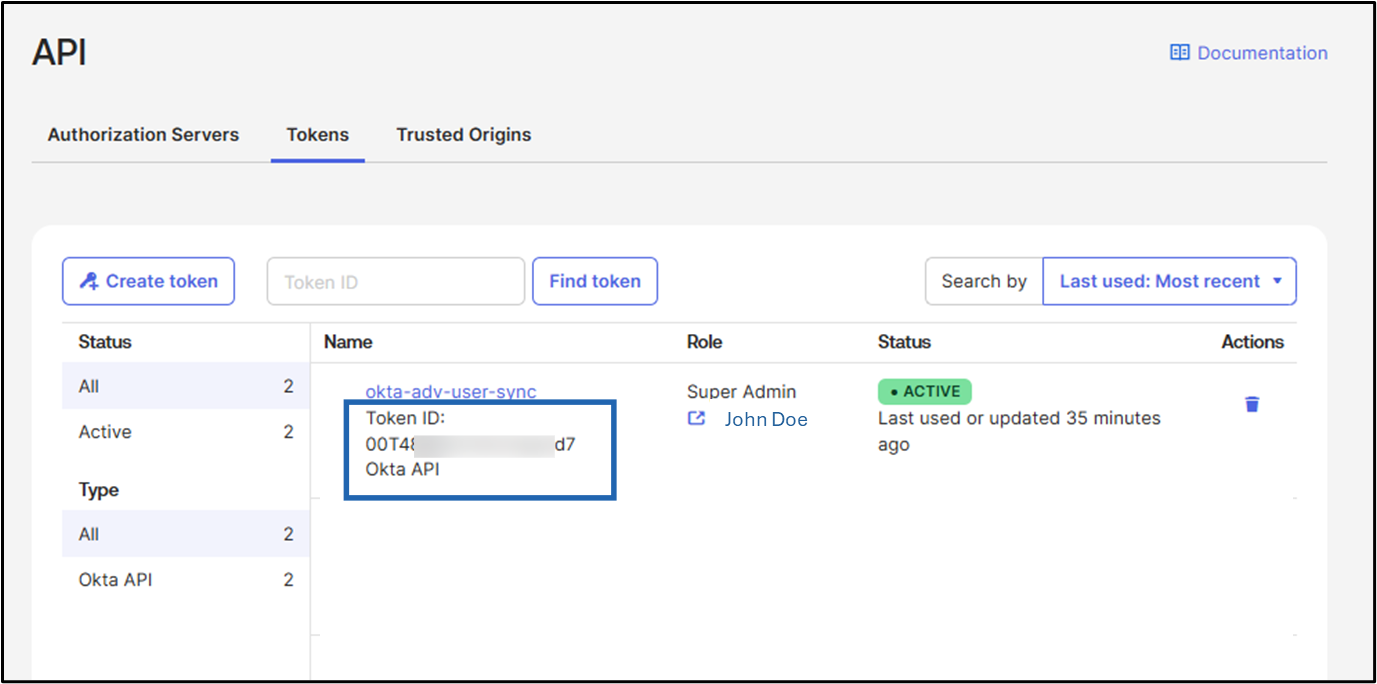This screenshot has width=1377, height=684.
Task: Click the Status filter section heading
Action: [x=105, y=342]
